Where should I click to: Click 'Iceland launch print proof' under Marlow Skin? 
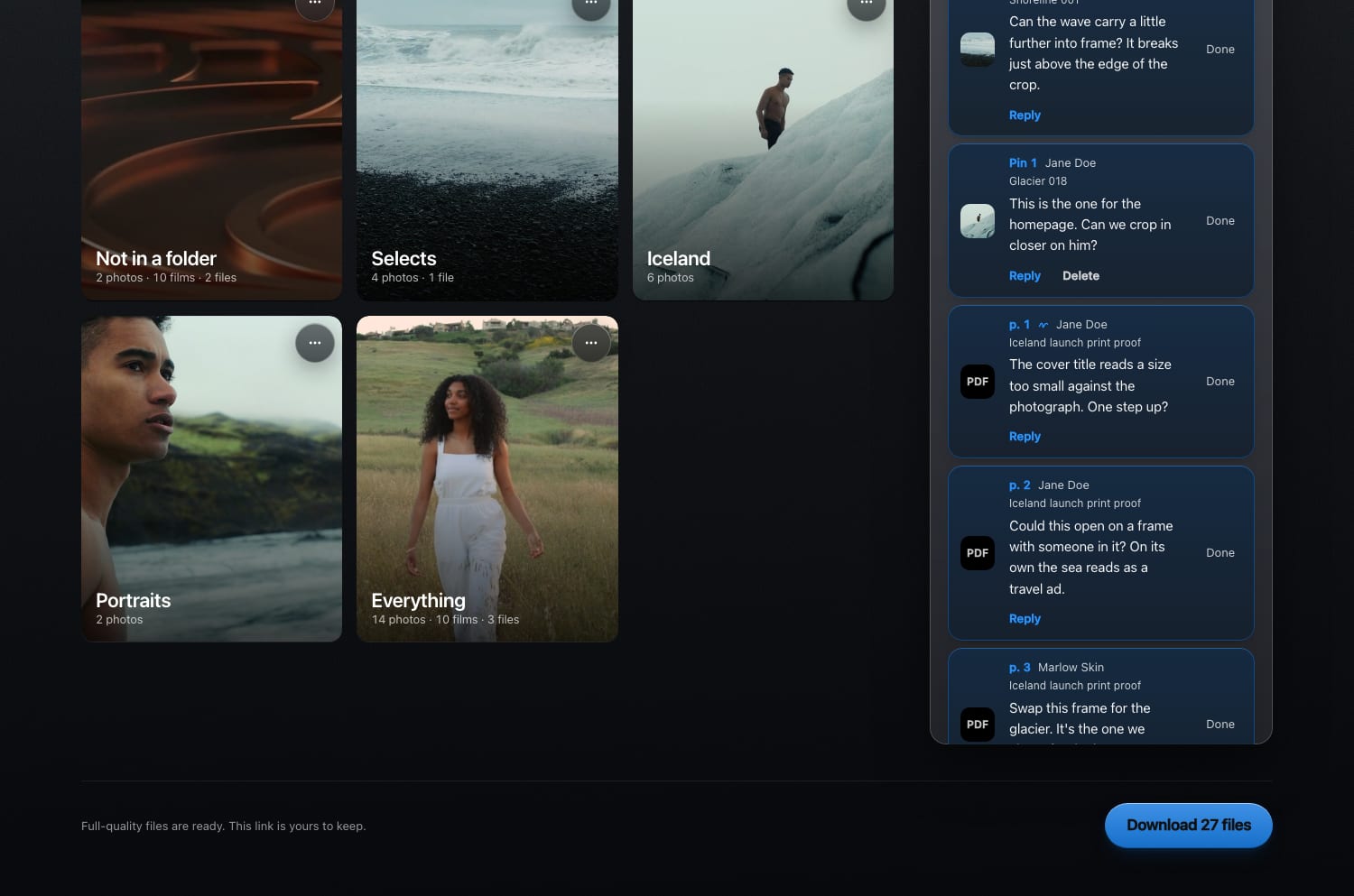click(x=1075, y=686)
